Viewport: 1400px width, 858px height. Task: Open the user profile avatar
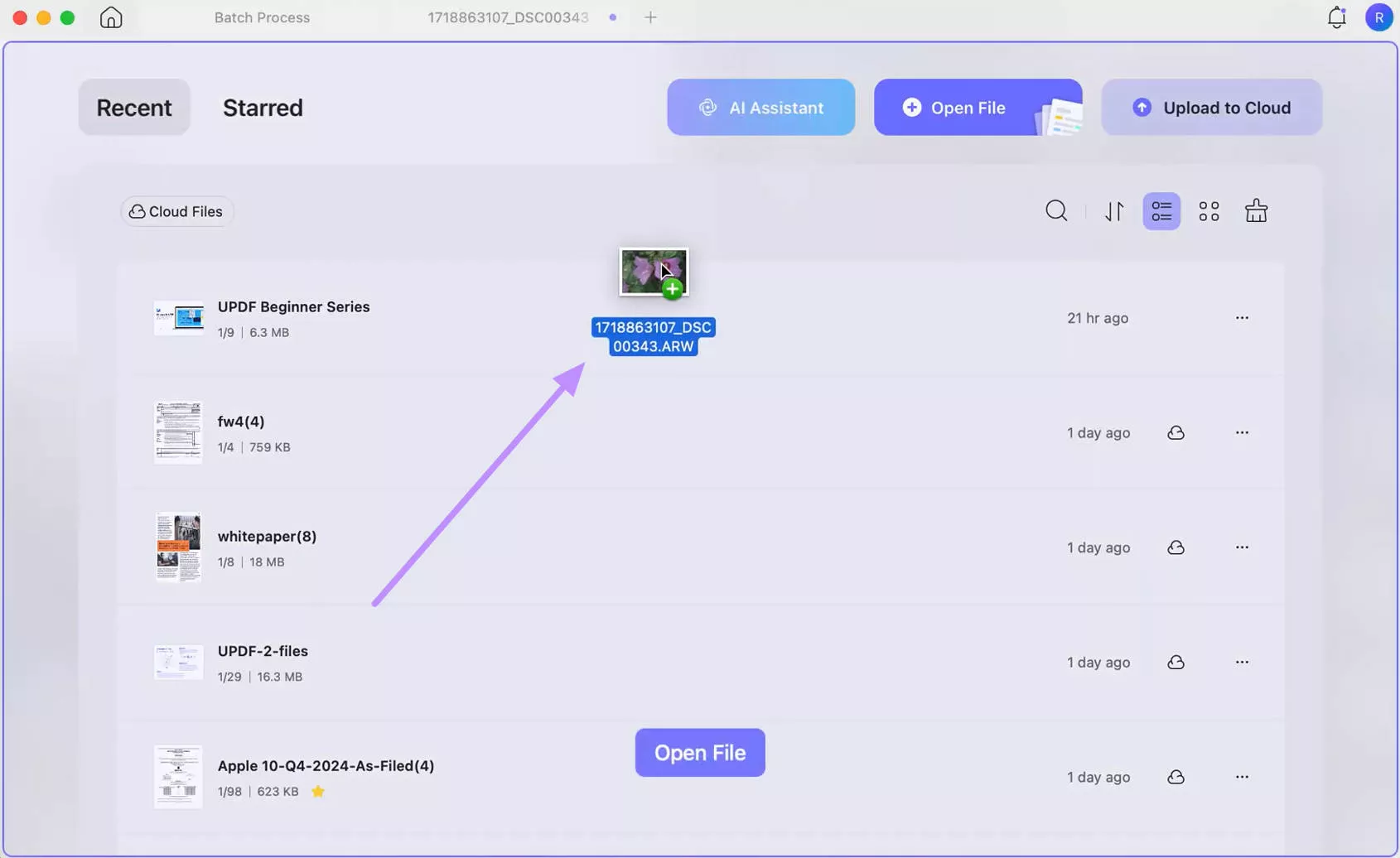coord(1378,17)
